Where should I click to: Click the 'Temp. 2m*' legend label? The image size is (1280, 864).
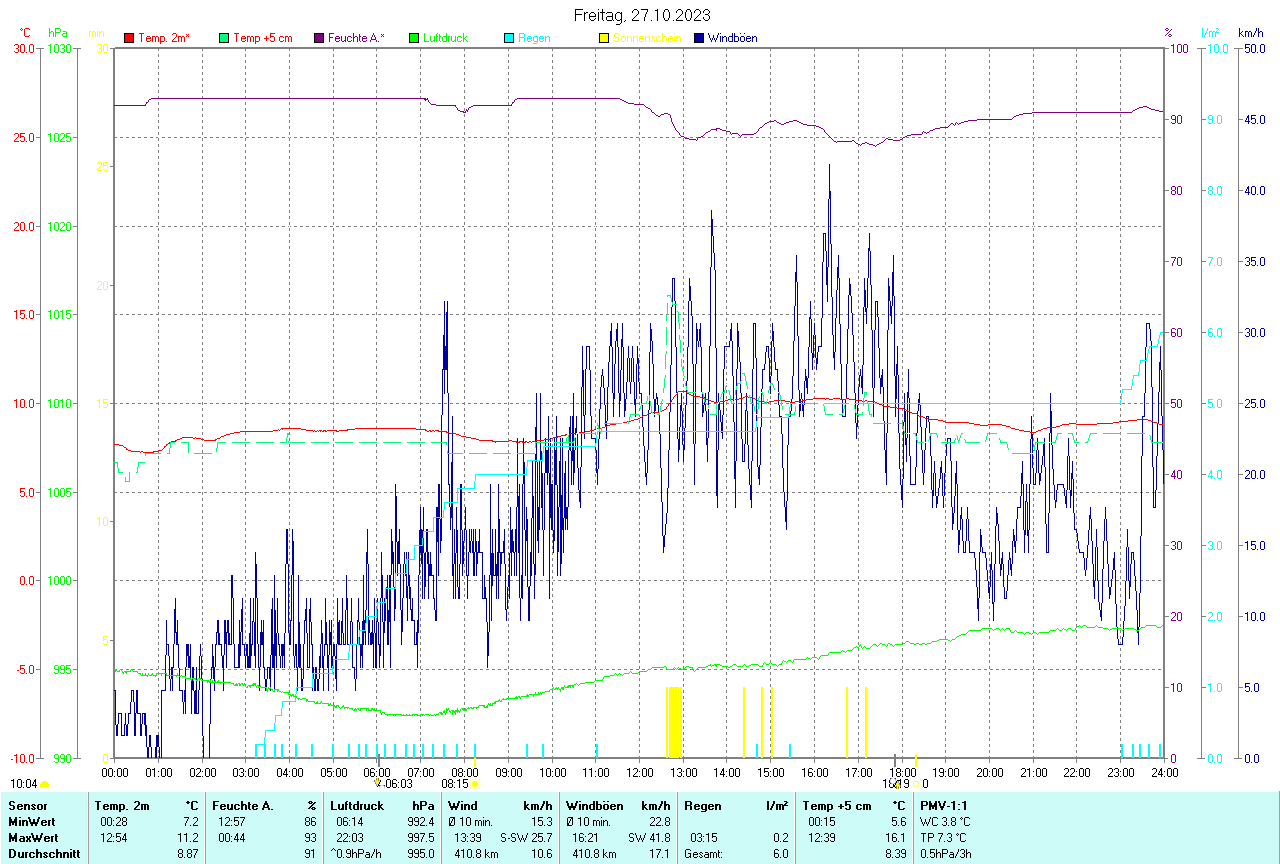point(164,38)
